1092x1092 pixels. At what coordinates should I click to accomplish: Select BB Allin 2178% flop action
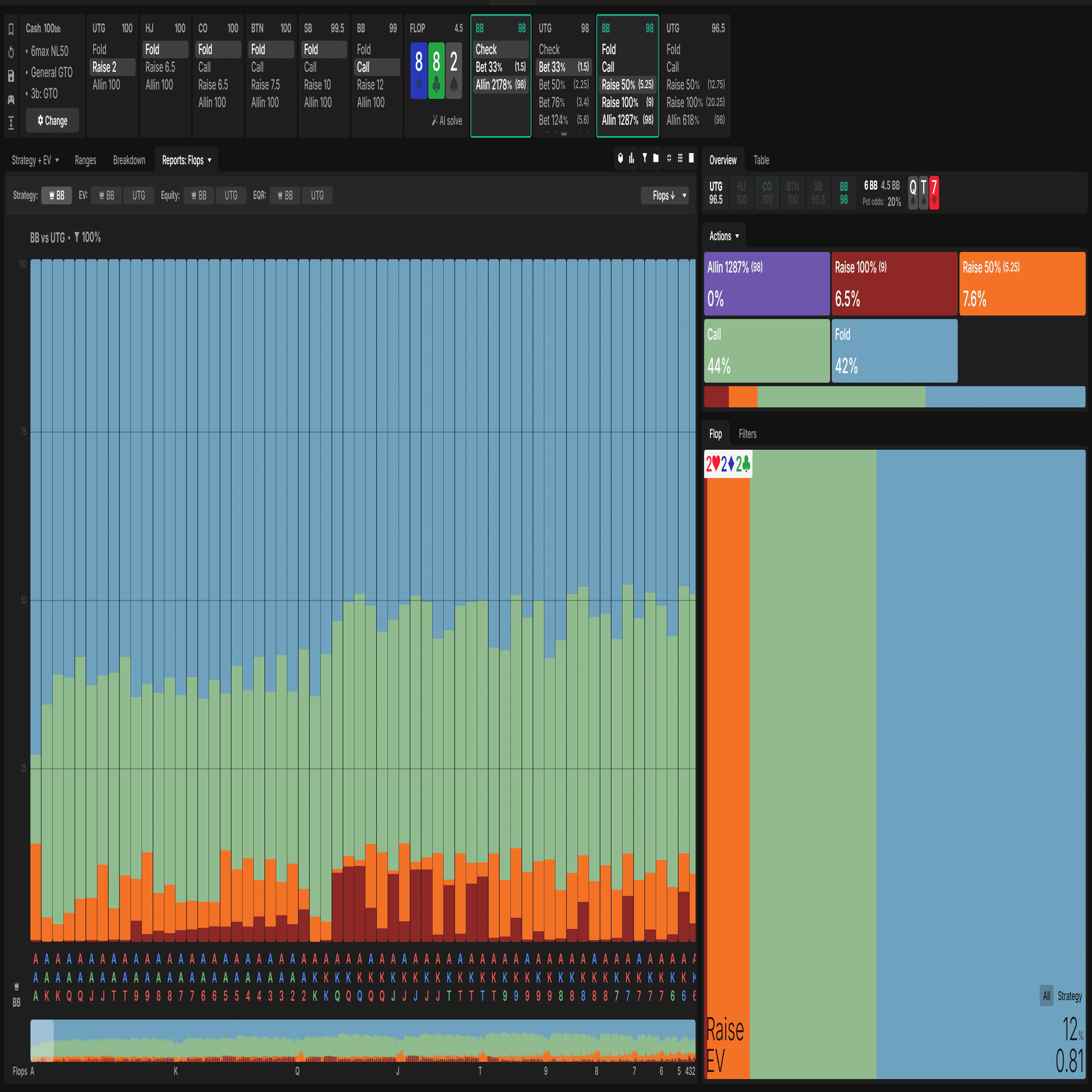[501, 85]
